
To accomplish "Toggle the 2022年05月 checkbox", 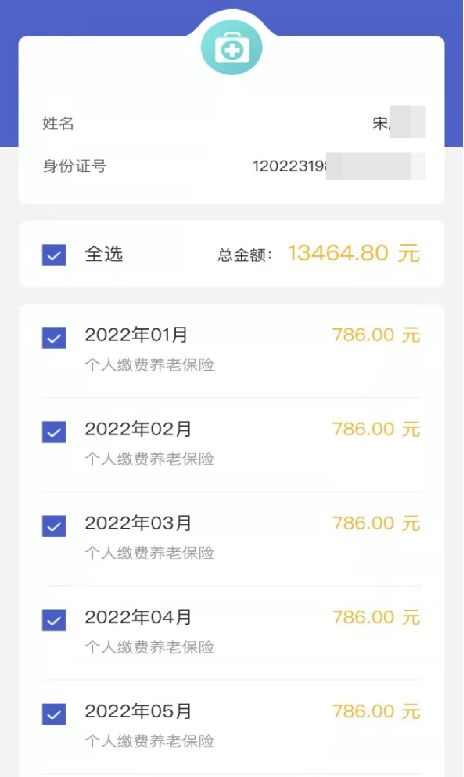I will coord(54,714).
